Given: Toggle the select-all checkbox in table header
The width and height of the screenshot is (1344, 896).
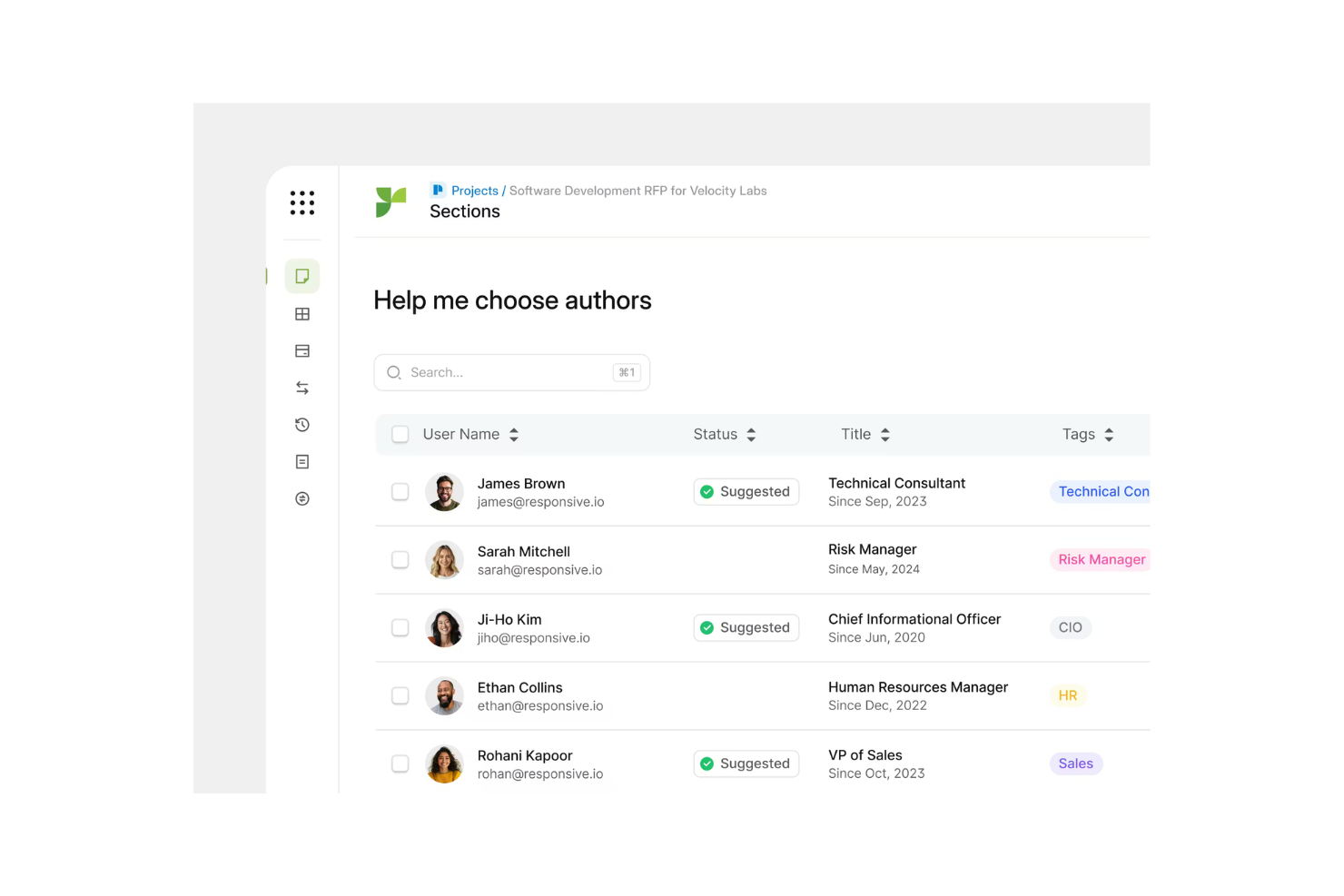Looking at the screenshot, I should tap(400, 434).
